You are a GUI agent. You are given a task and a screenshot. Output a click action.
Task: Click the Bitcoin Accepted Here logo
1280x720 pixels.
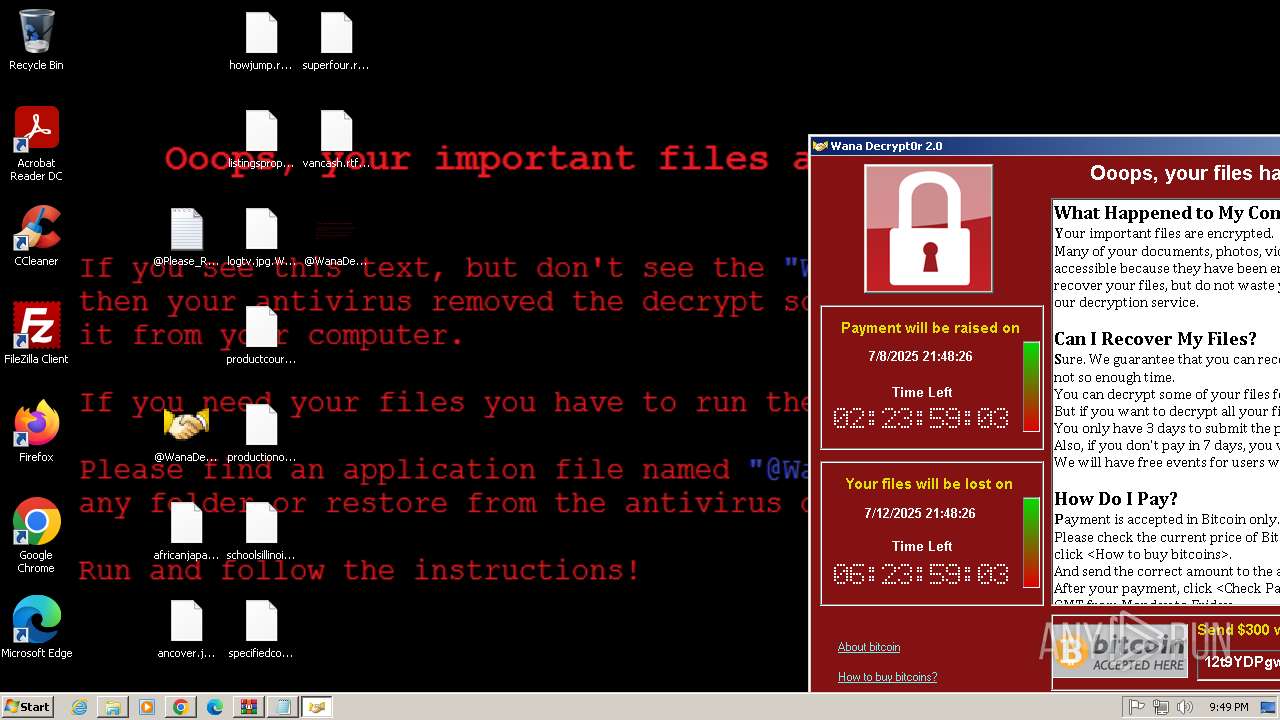(1121, 651)
